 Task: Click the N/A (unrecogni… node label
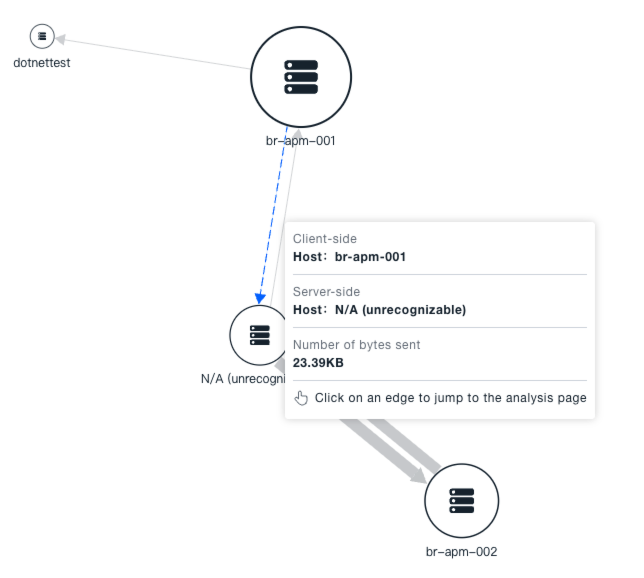pyautogui.click(x=242, y=379)
